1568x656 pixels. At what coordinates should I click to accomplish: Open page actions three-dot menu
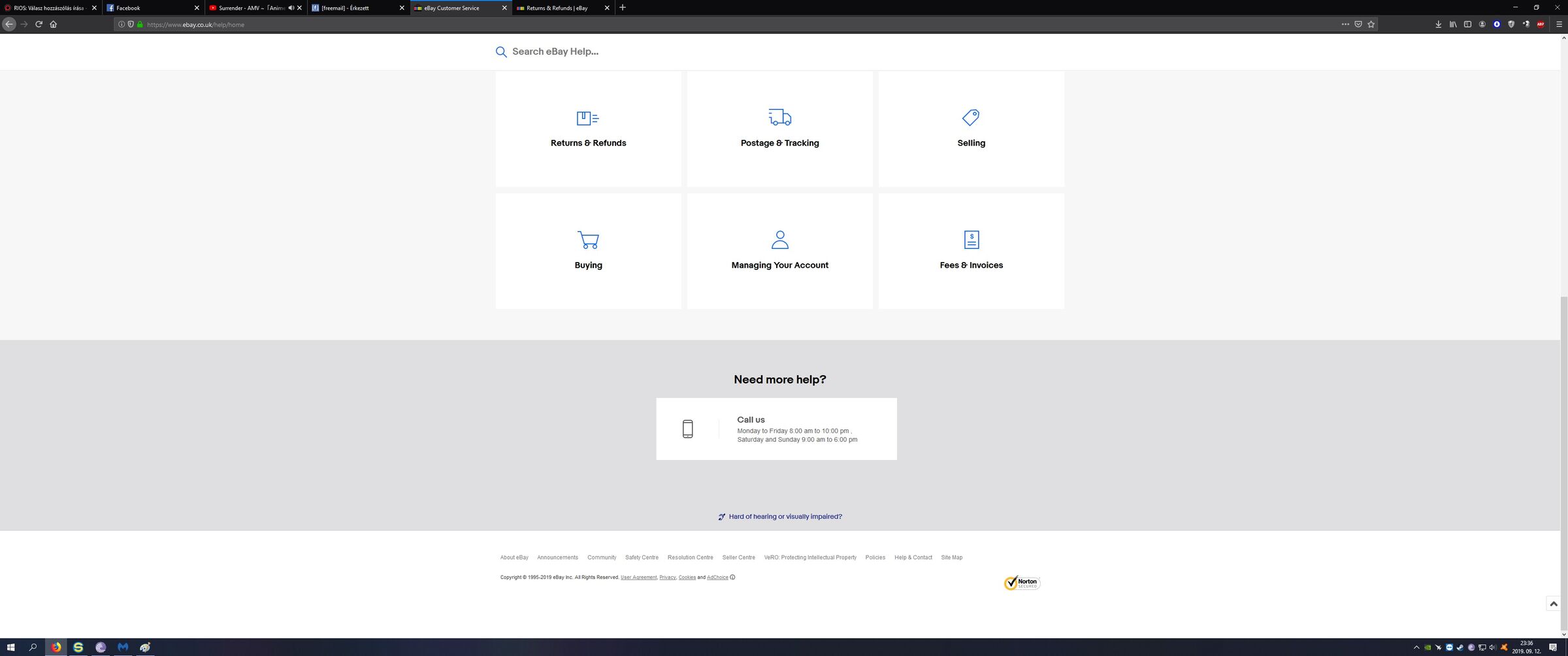pyautogui.click(x=1345, y=24)
